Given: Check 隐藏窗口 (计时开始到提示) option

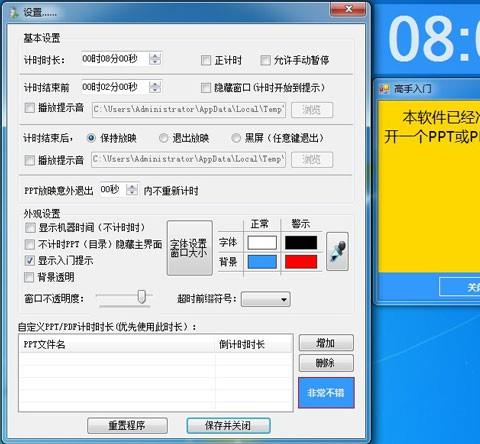Looking at the screenshot, I should pyautogui.click(x=206, y=88).
